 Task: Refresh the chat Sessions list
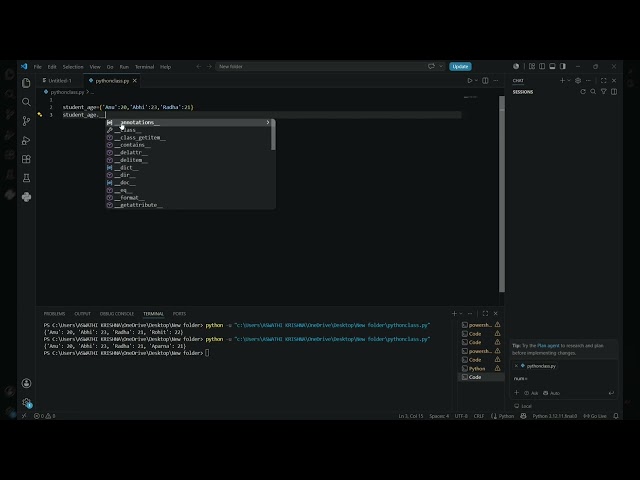[x=583, y=92]
